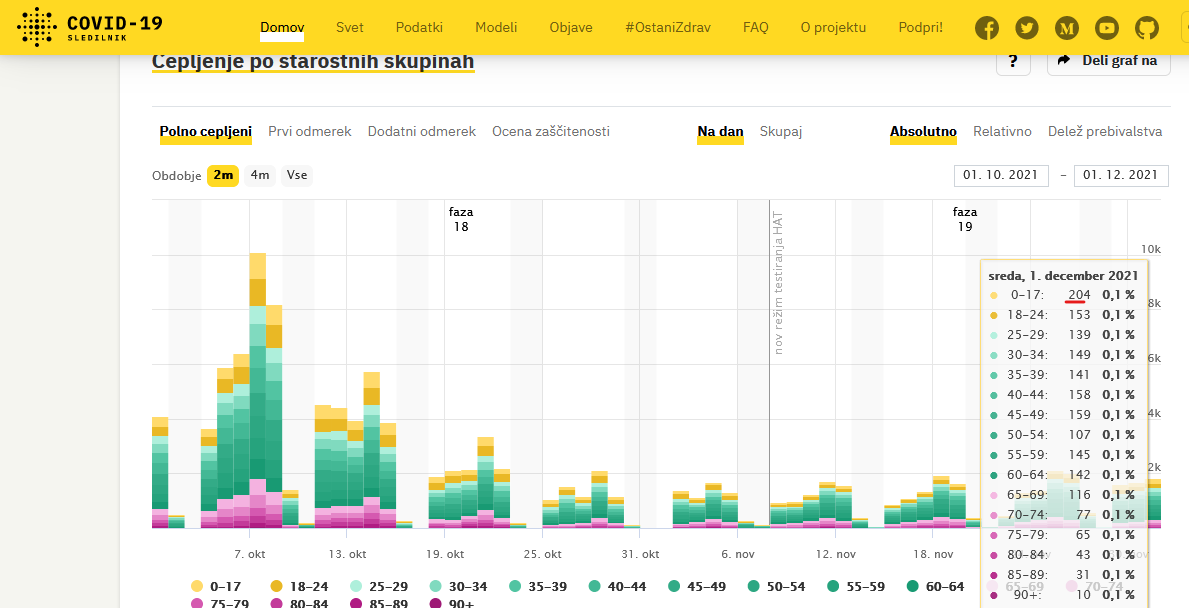Image resolution: width=1189 pixels, height=608 pixels.
Task: Set period to 4m
Action: point(260,175)
